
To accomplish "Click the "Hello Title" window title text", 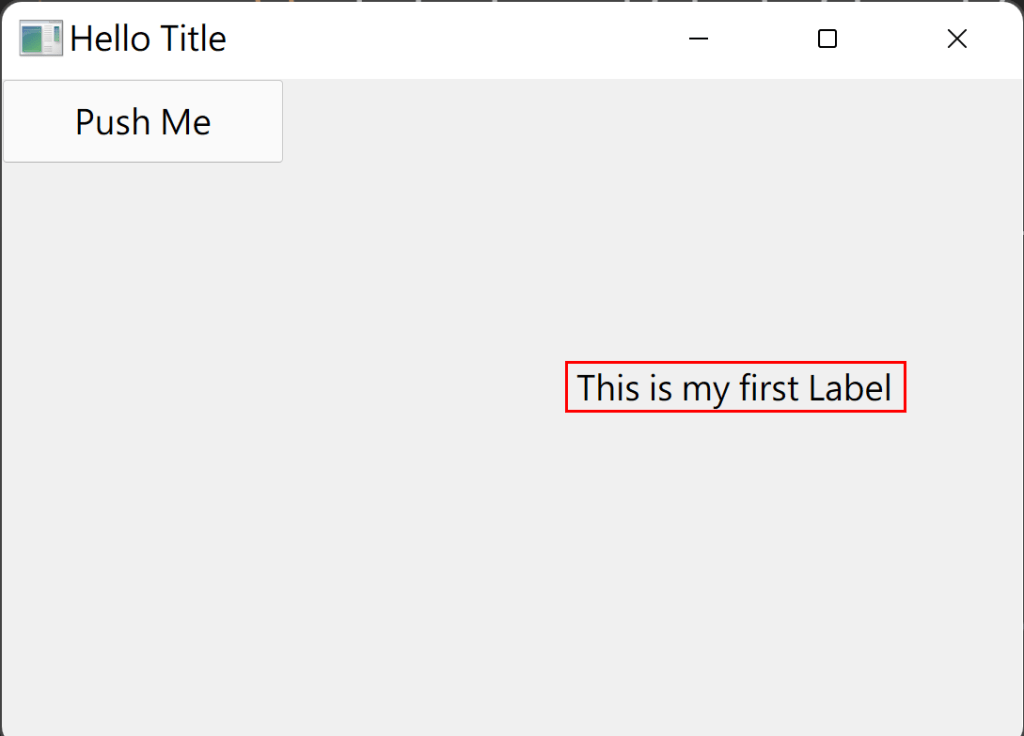I will tap(148, 39).
